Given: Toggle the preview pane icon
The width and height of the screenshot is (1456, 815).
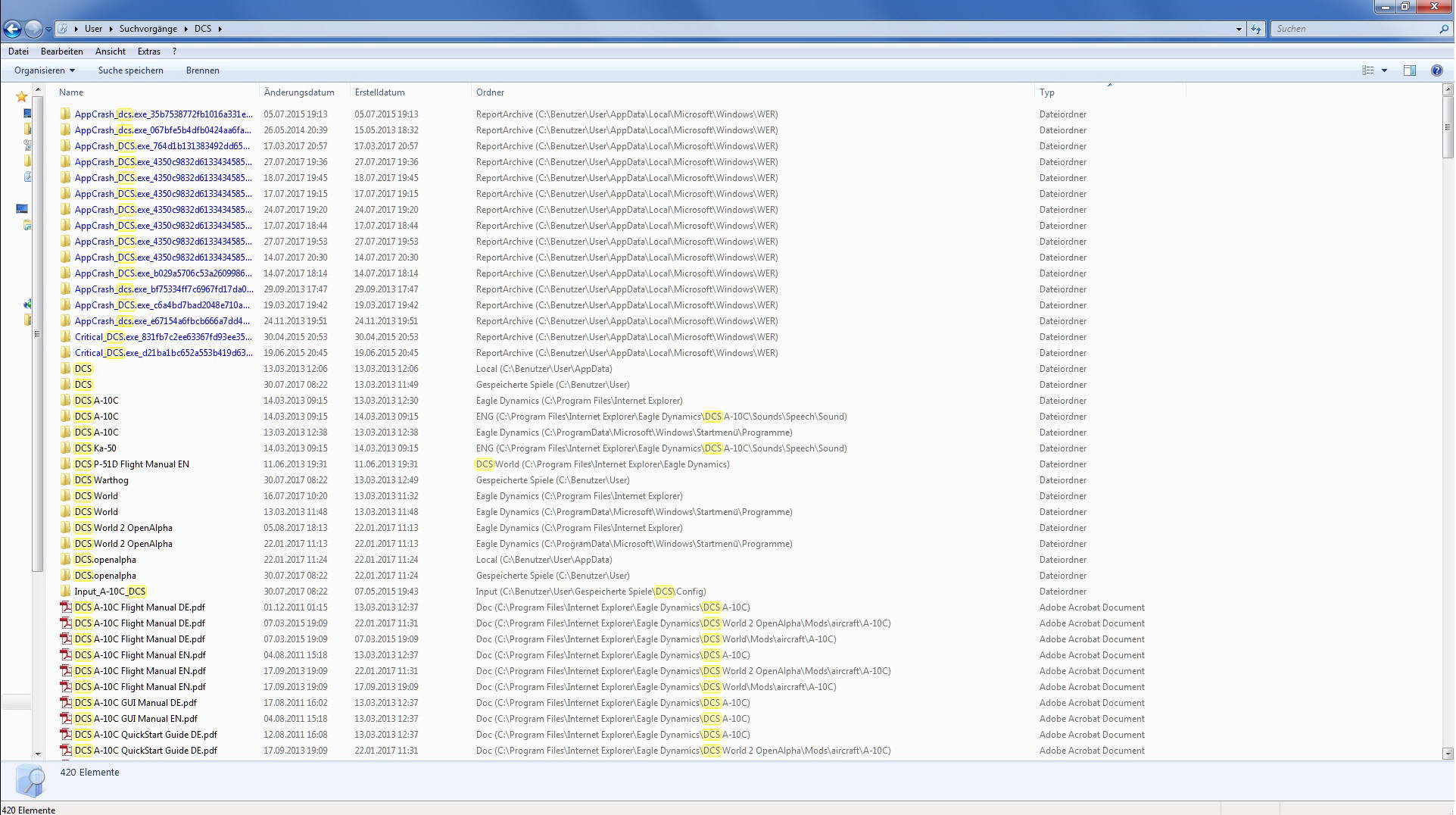Looking at the screenshot, I should [1410, 70].
